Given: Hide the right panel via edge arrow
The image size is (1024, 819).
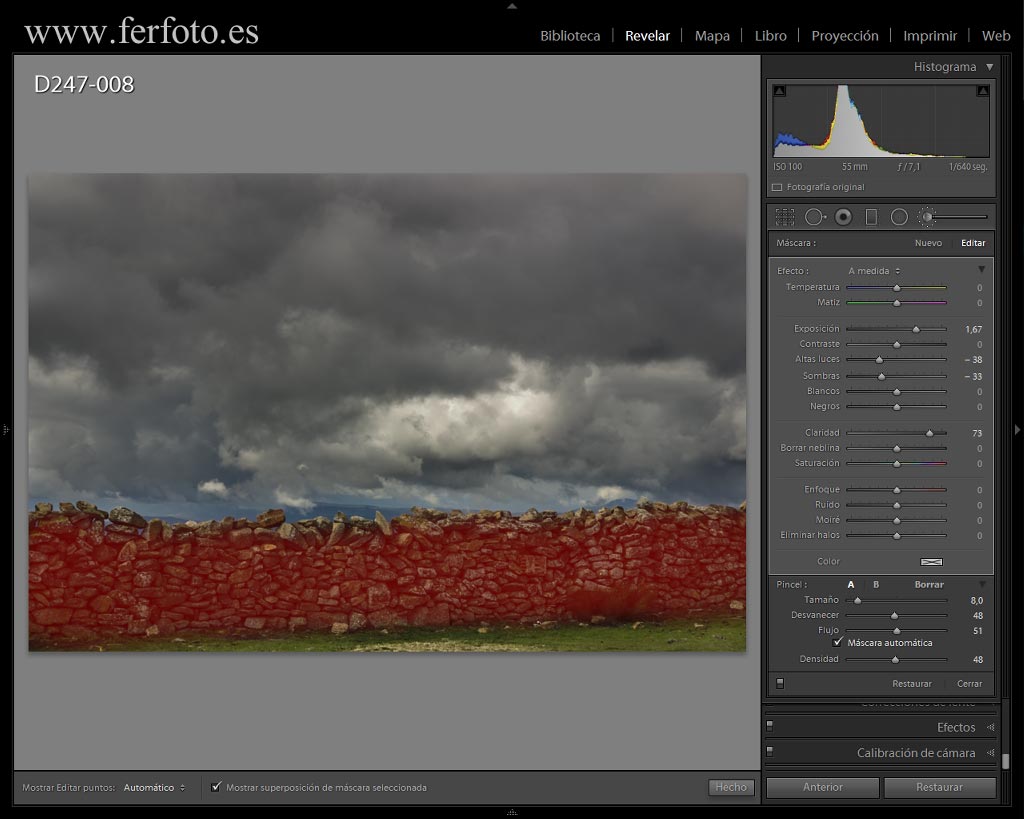Looking at the screenshot, I should click(x=1017, y=430).
